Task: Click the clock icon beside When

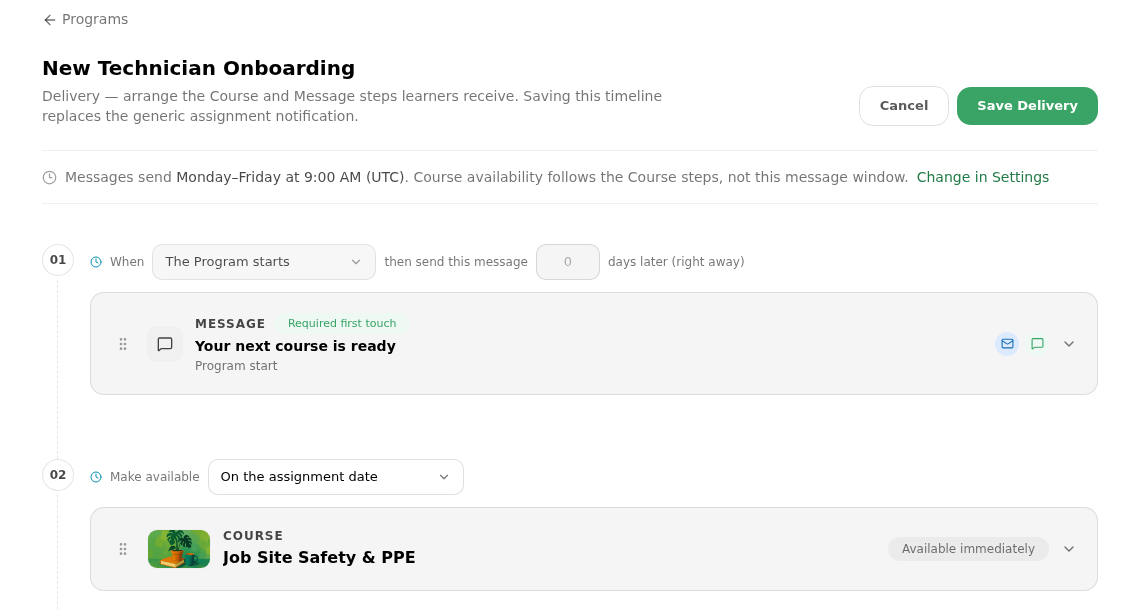Action: click(96, 262)
